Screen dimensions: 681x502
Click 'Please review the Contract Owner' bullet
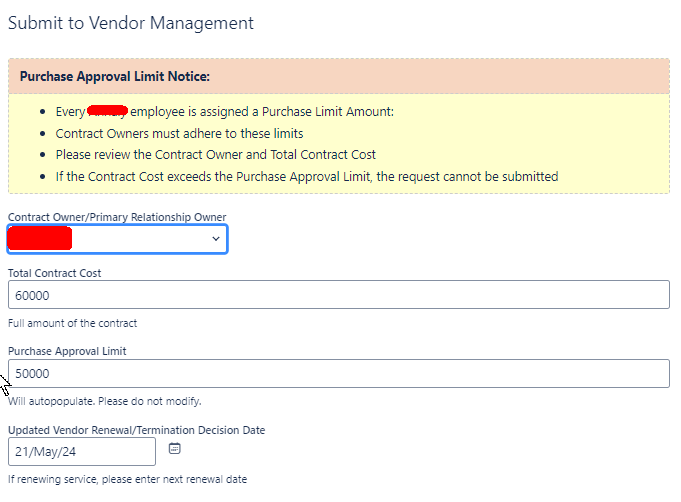pyautogui.click(x=215, y=155)
